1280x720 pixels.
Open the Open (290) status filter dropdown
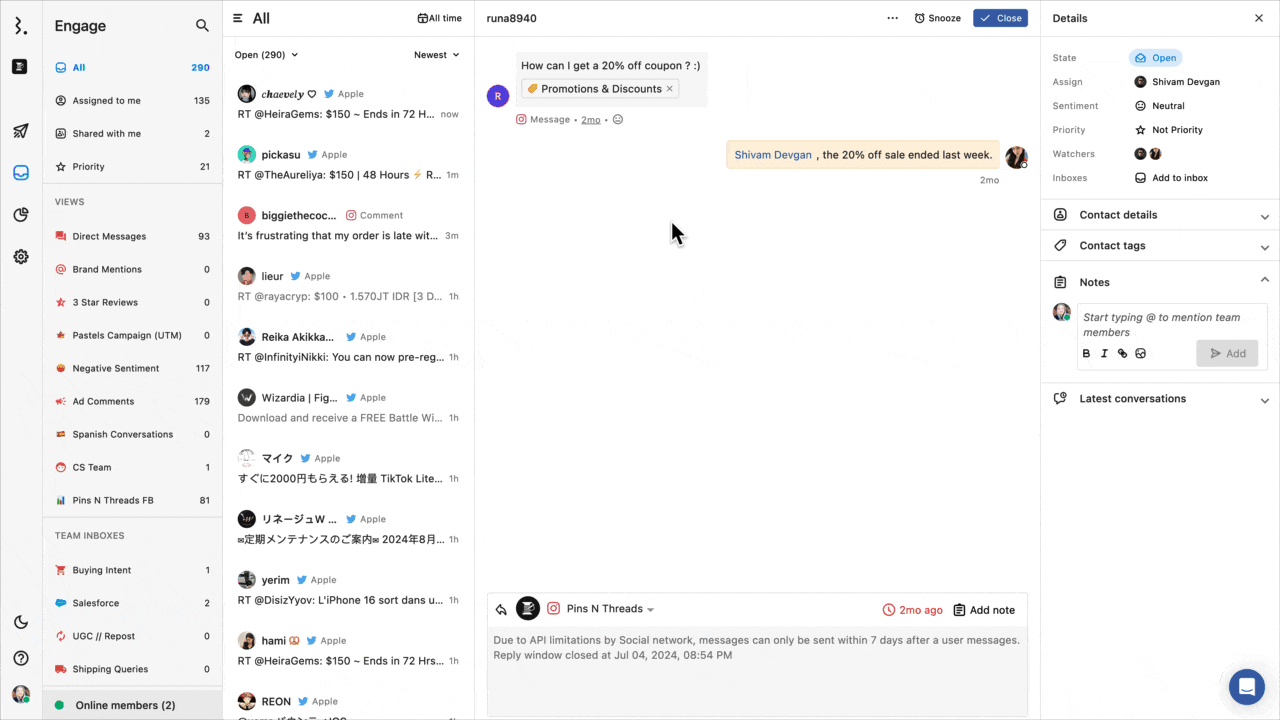(266, 55)
